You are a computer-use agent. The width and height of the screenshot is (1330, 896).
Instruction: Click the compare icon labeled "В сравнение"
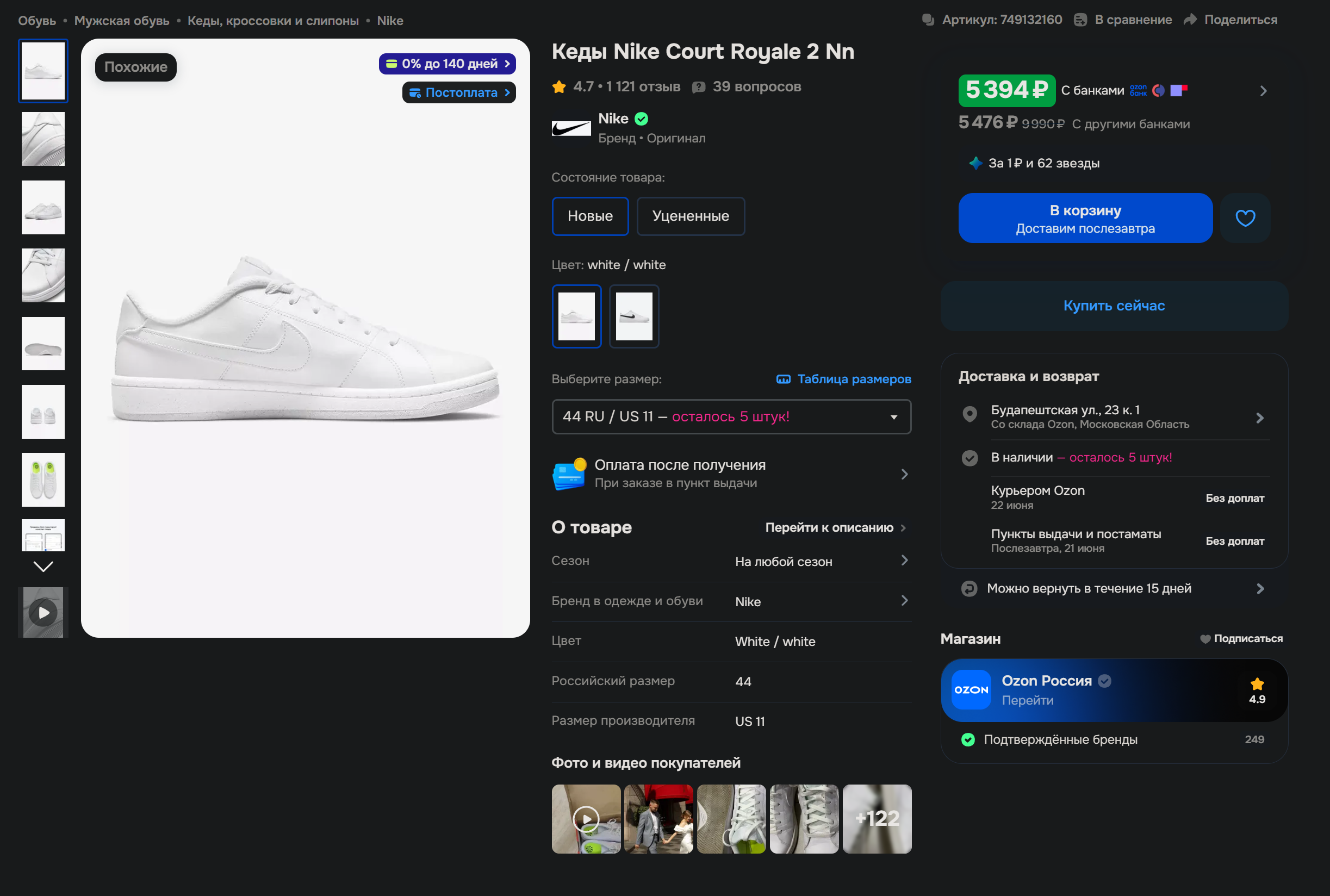(x=1080, y=20)
